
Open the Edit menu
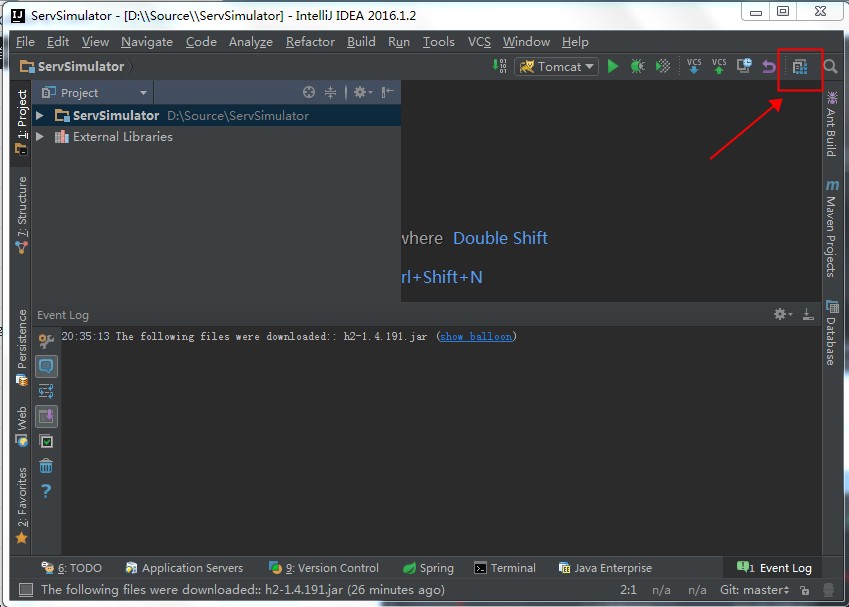click(57, 42)
